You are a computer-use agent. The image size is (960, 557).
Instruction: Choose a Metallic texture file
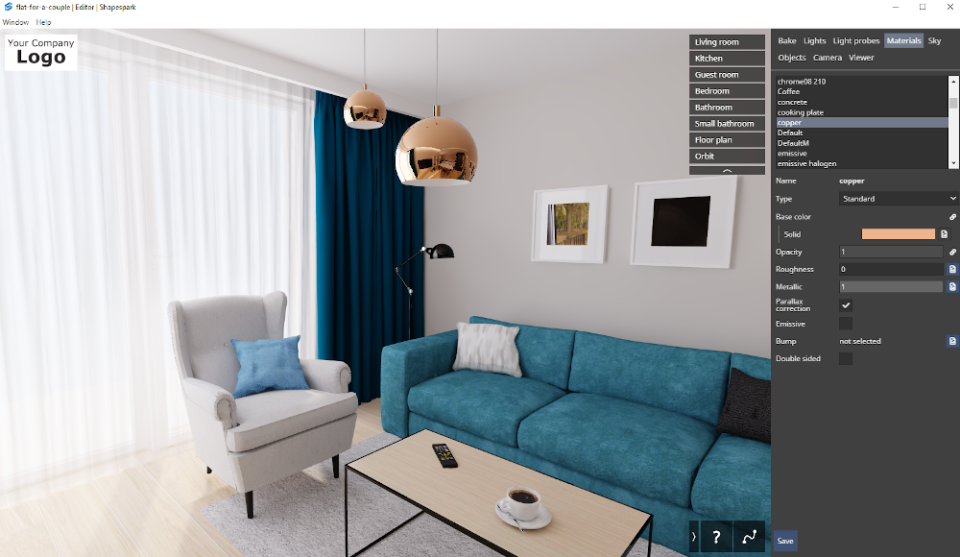pyautogui.click(x=952, y=286)
